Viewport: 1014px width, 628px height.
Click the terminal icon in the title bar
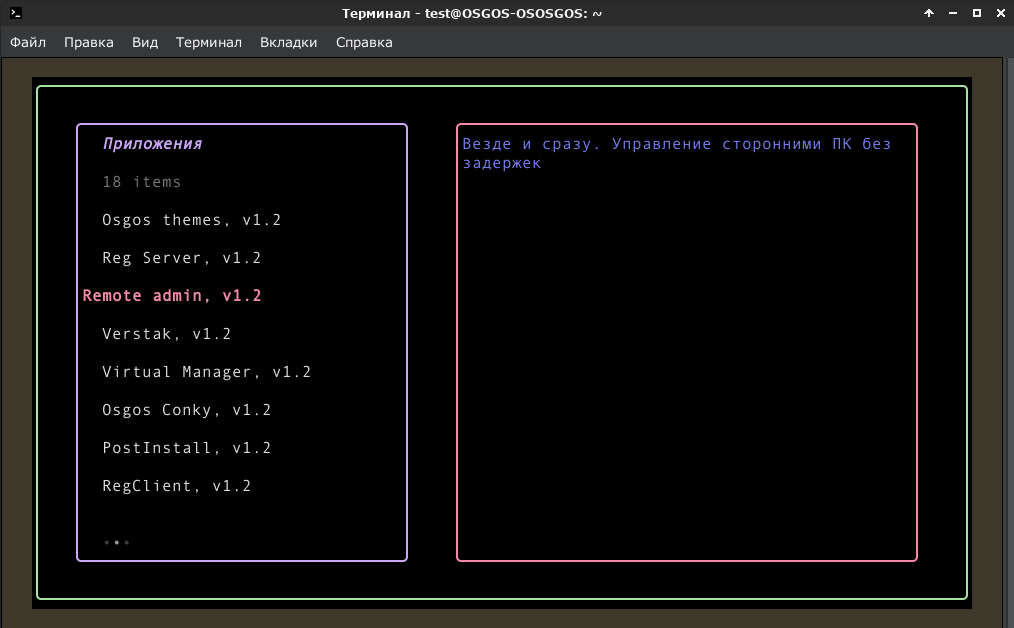pos(16,13)
